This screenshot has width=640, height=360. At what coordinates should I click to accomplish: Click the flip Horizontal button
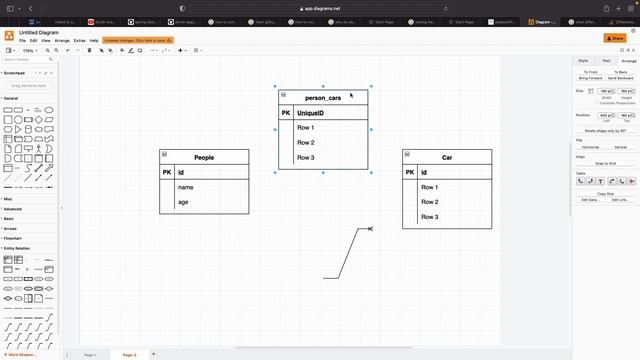[x=590, y=147]
